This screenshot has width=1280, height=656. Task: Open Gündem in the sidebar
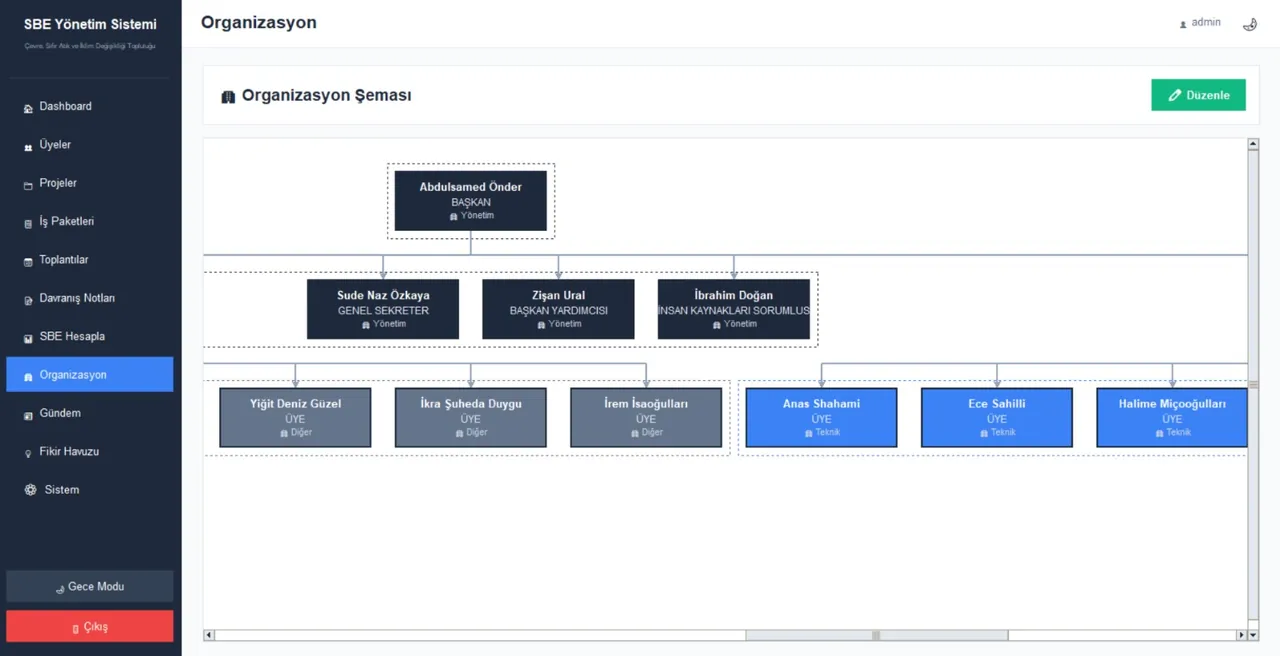tap(89, 414)
